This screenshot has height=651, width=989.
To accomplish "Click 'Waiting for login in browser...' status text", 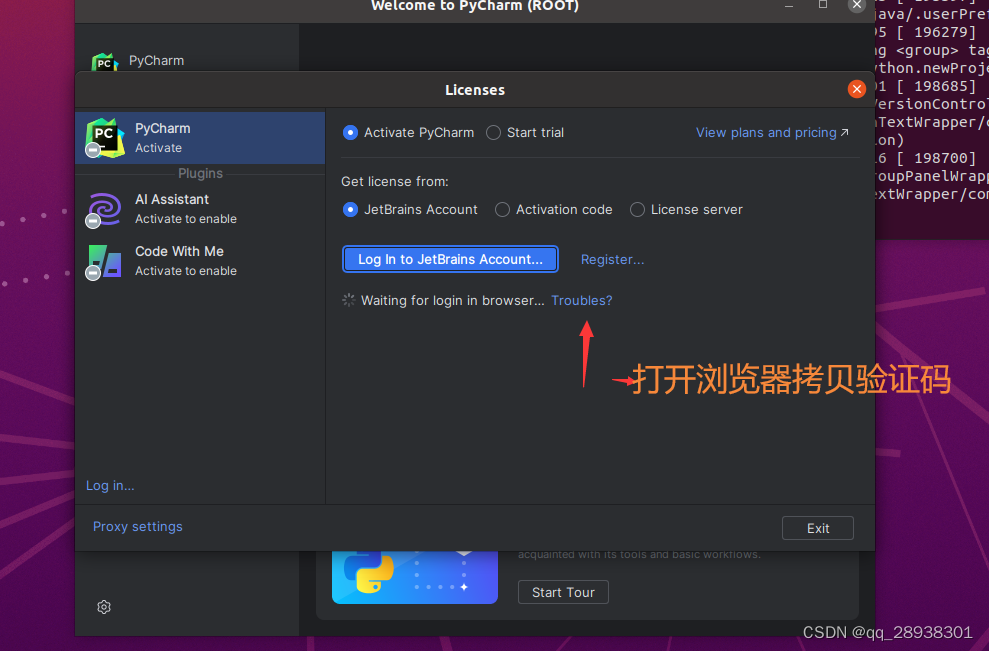I will [x=452, y=300].
